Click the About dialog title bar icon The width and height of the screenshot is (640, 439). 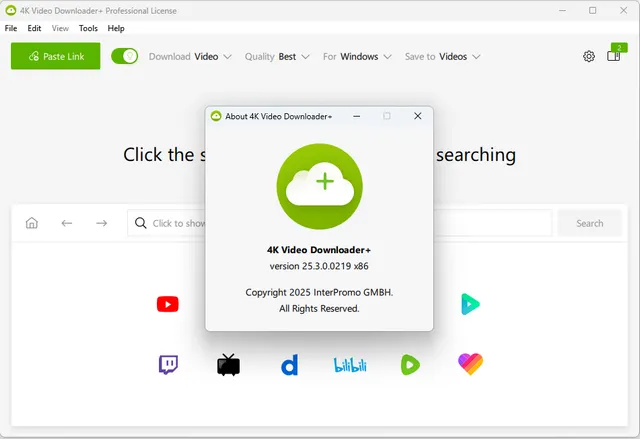pos(216,116)
